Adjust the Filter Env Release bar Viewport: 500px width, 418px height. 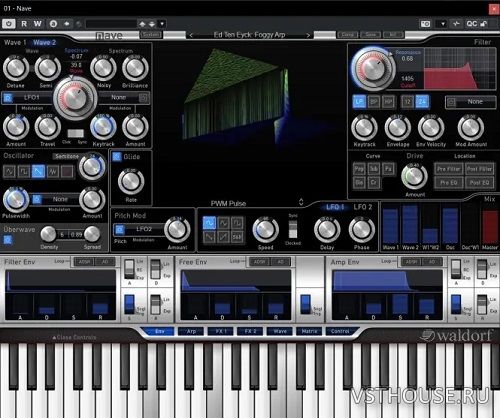point(100,306)
